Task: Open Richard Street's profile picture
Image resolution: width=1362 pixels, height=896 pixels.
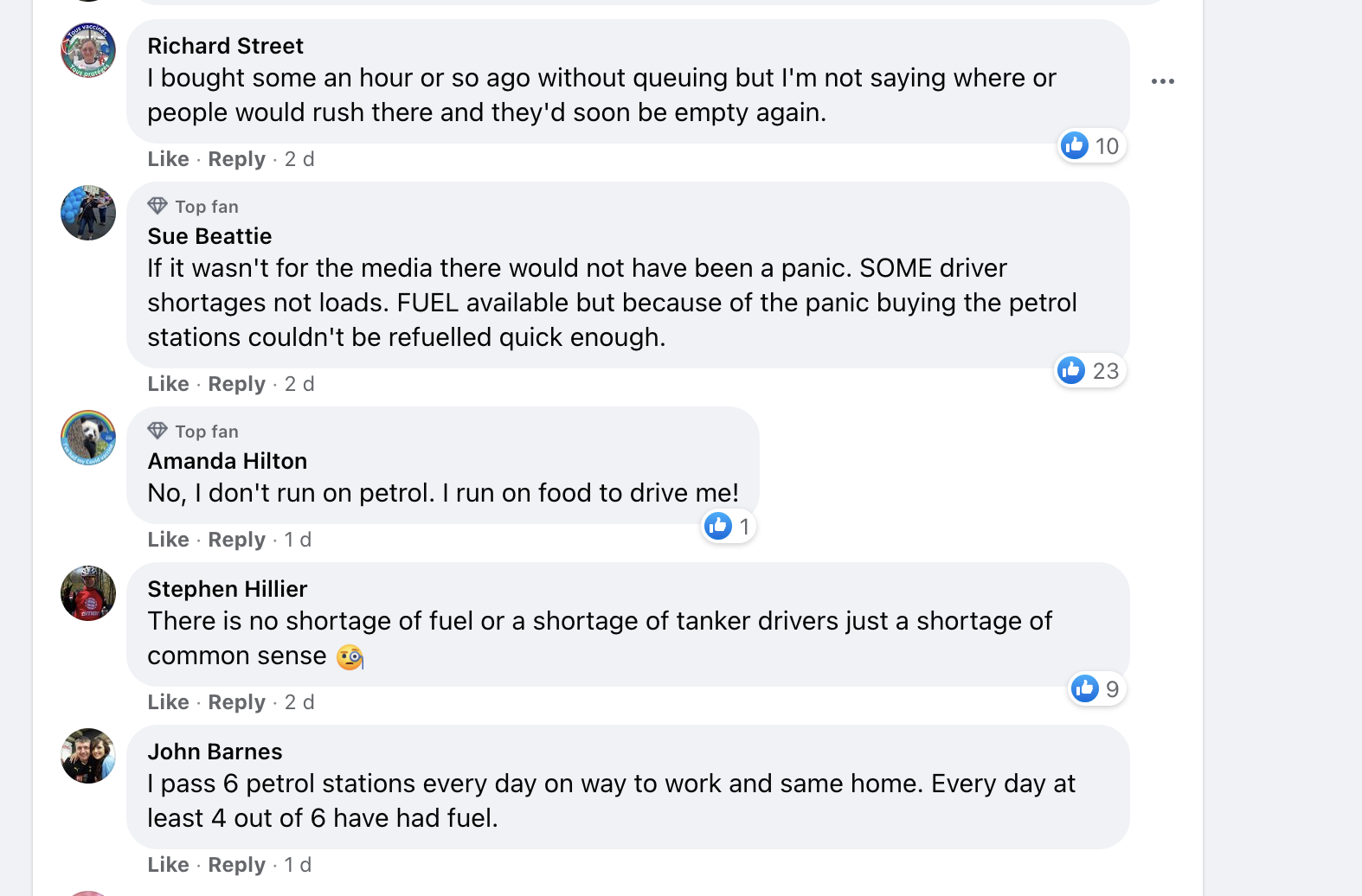Action: (88, 50)
